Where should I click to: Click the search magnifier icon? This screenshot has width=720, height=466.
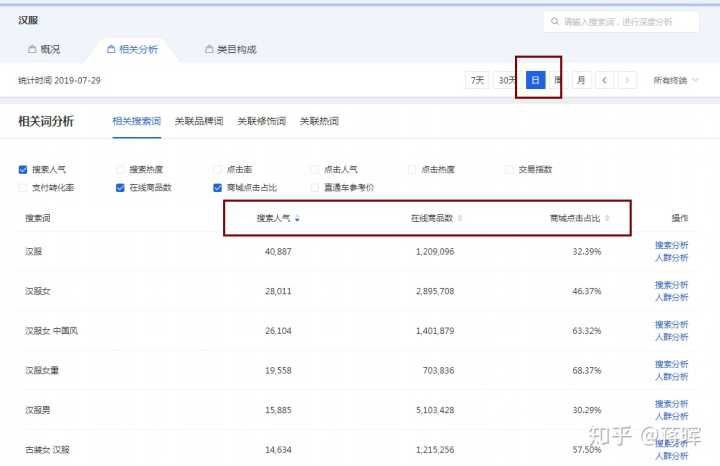(x=554, y=21)
